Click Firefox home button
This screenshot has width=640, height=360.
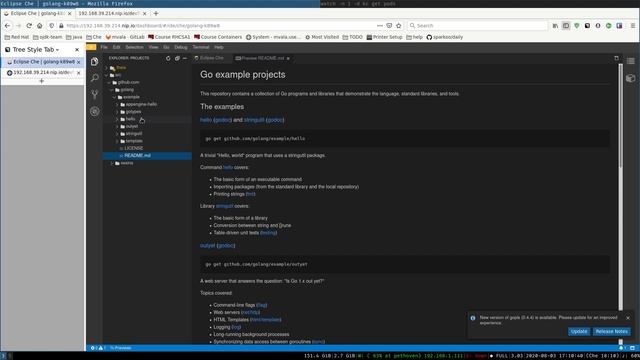pos(40,25)
